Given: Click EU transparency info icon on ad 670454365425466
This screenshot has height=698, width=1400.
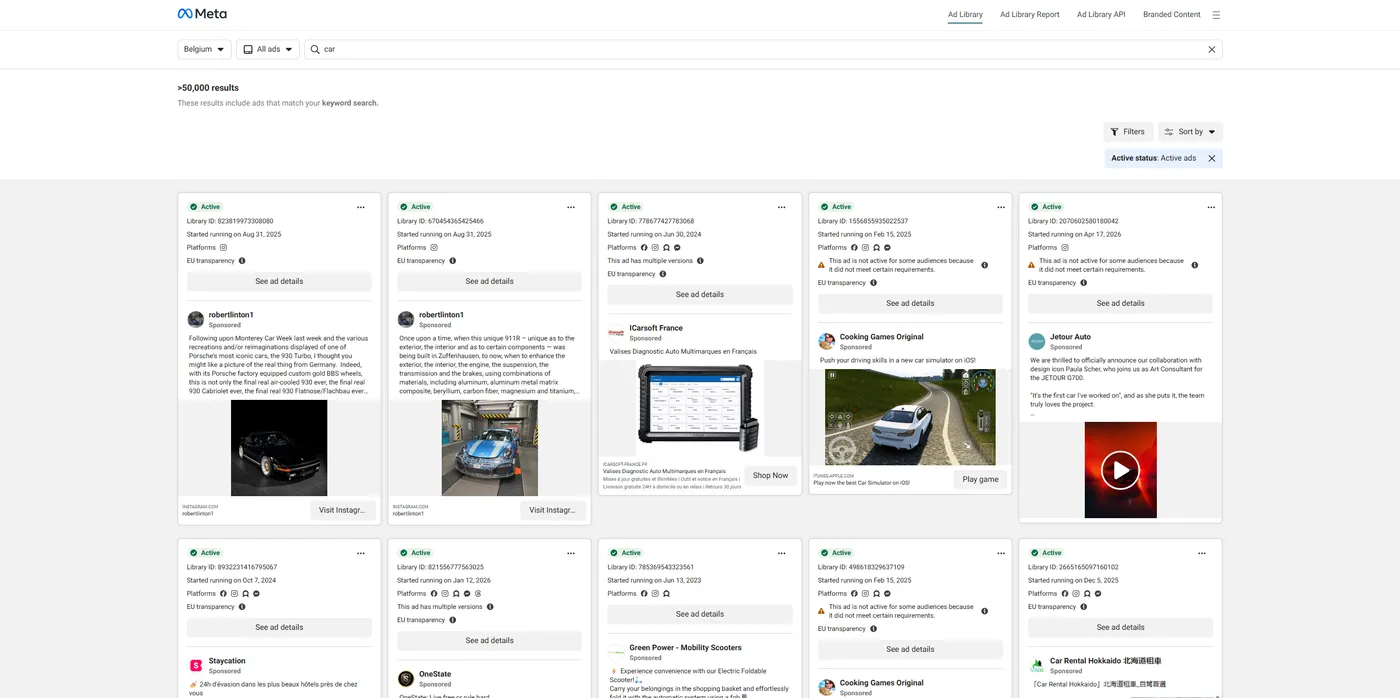Looking at the screenshot, I should click(x=452, y=261).
